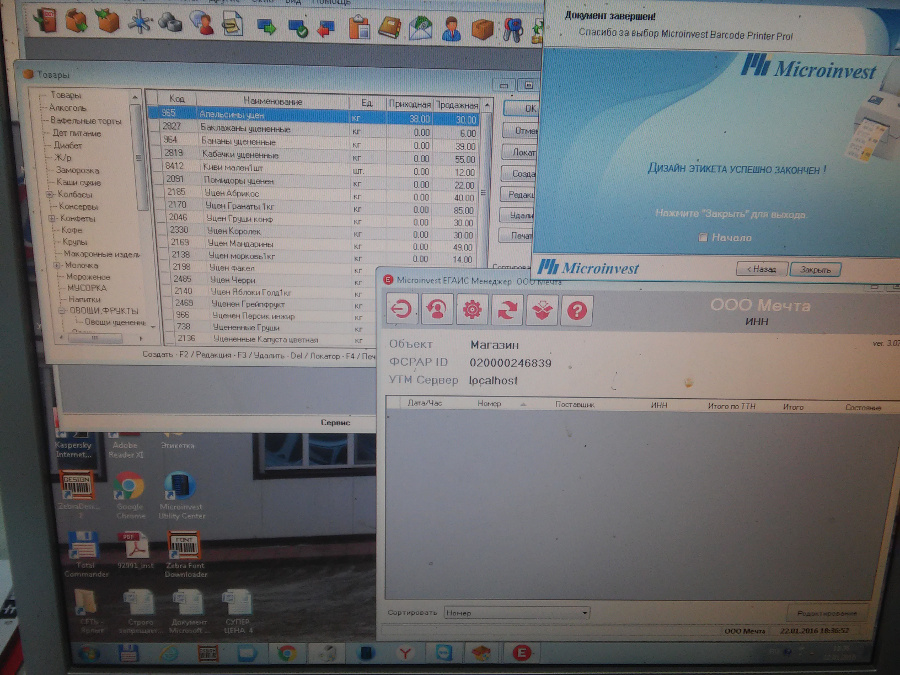Collapse the ОВОЩИ,ФРУКТЫ tree node

[x=61, y=311]
